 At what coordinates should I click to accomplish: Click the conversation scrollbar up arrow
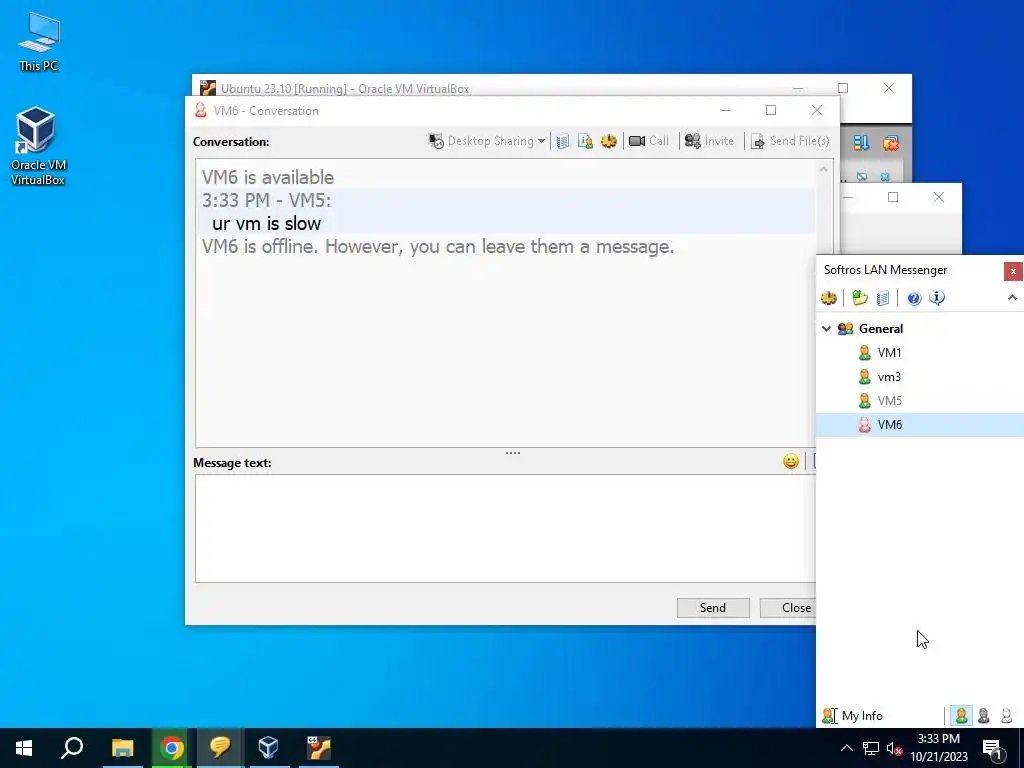tap(824, 169)
